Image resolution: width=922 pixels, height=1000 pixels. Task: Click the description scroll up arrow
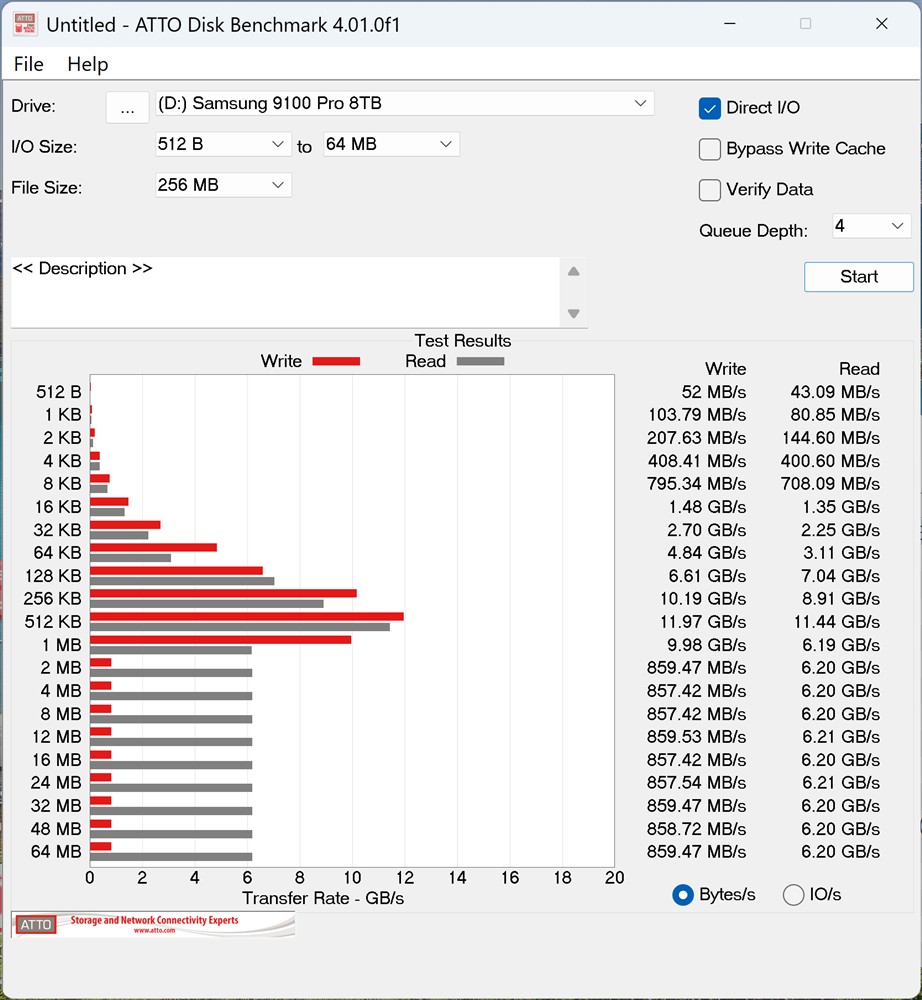tap(573, 272)
